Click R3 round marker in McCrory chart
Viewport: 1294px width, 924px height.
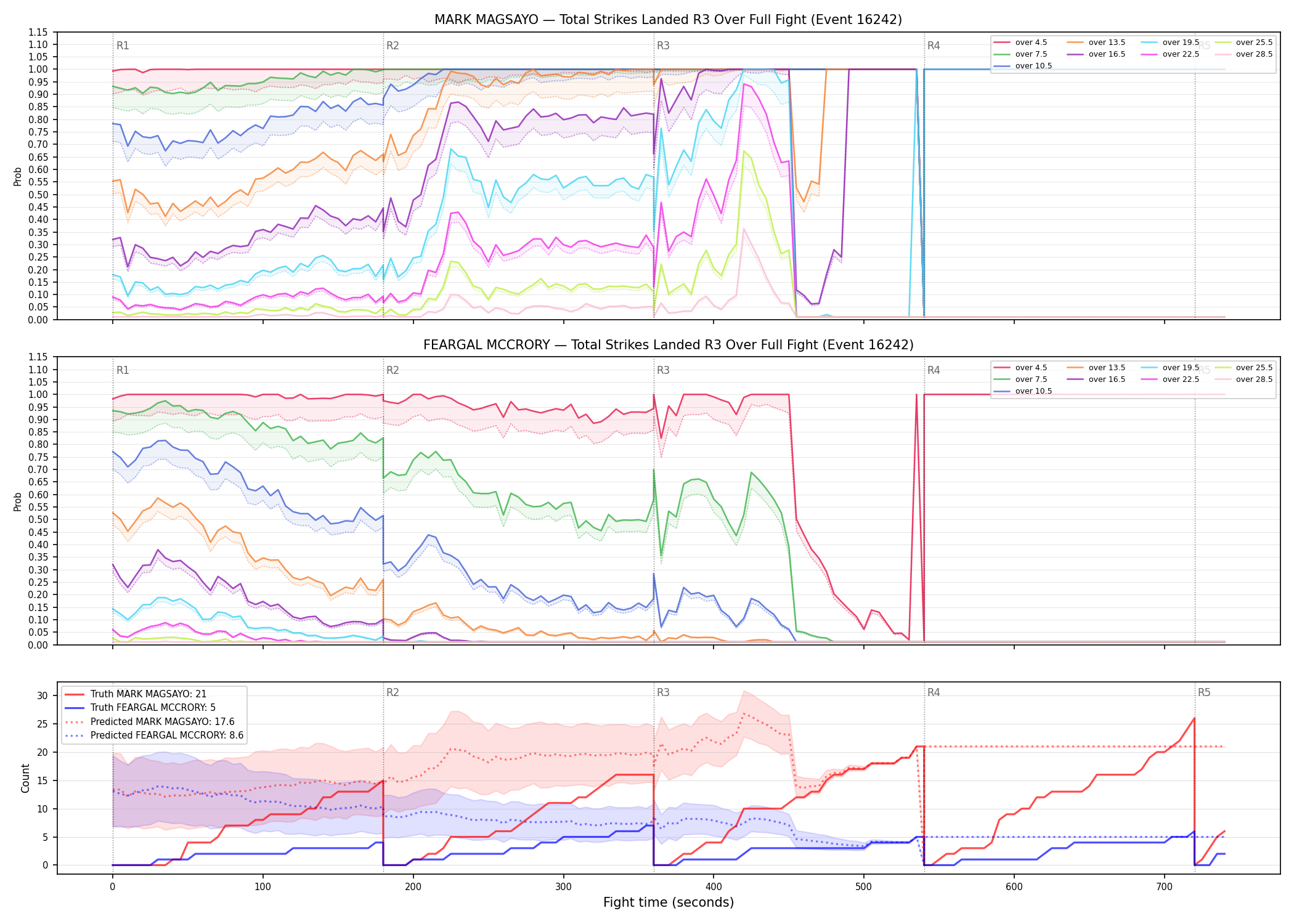(663, 370)
